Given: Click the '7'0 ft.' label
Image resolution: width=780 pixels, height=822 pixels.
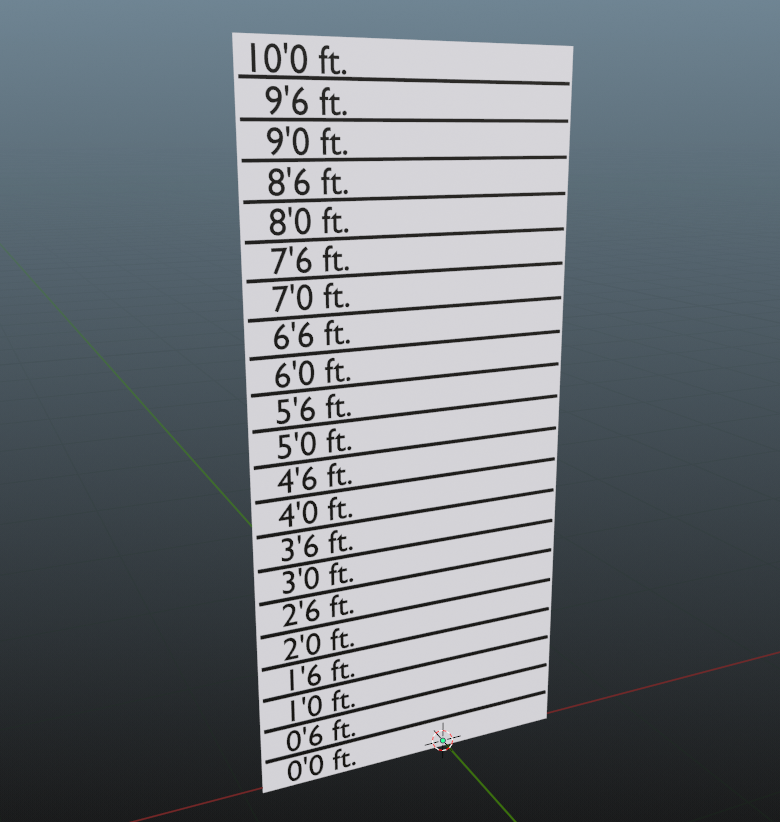Looking at the screenshot, I should point(311,297).
